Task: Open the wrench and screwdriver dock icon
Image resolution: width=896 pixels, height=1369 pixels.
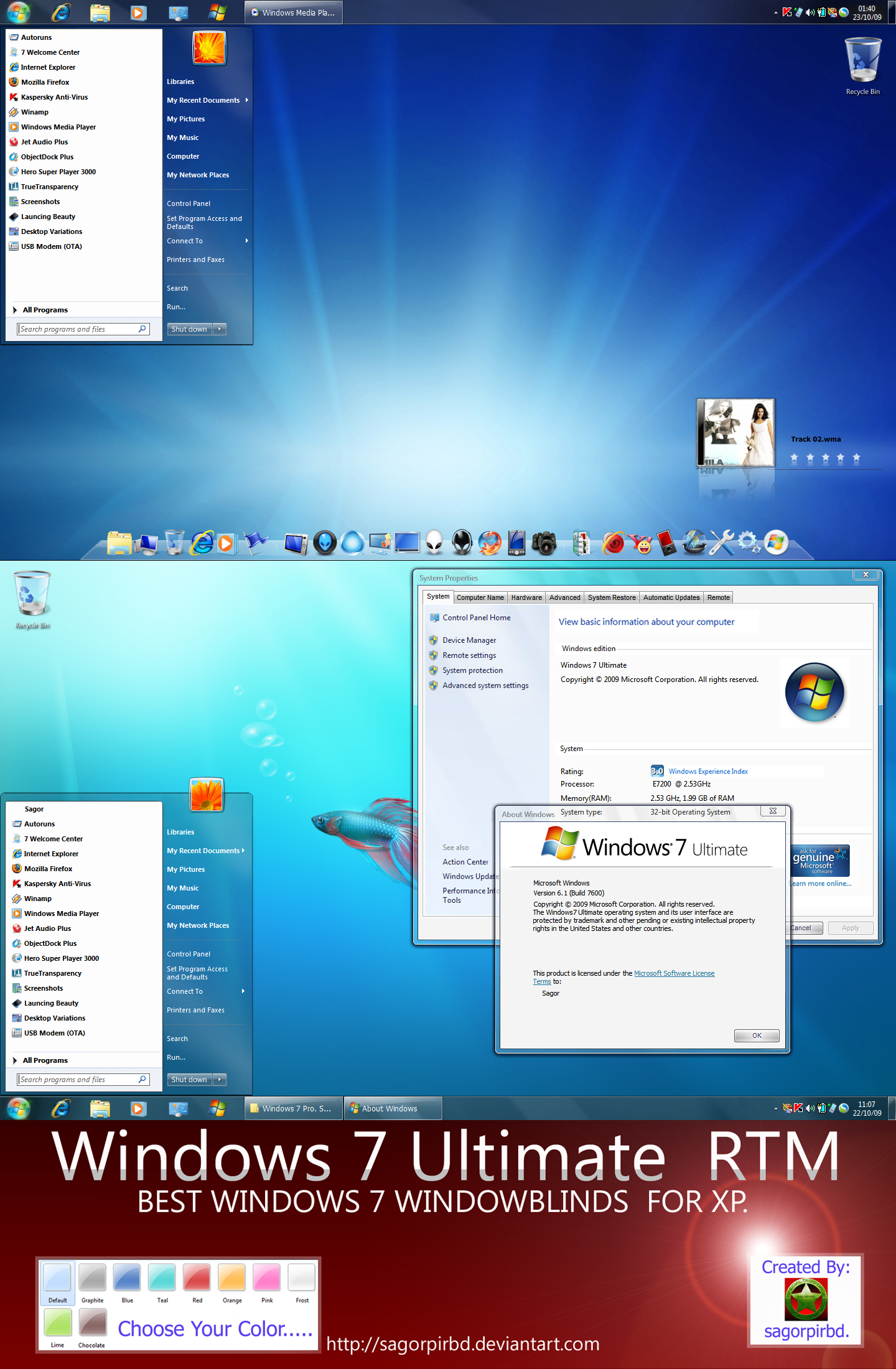Action: coord(722,543)
